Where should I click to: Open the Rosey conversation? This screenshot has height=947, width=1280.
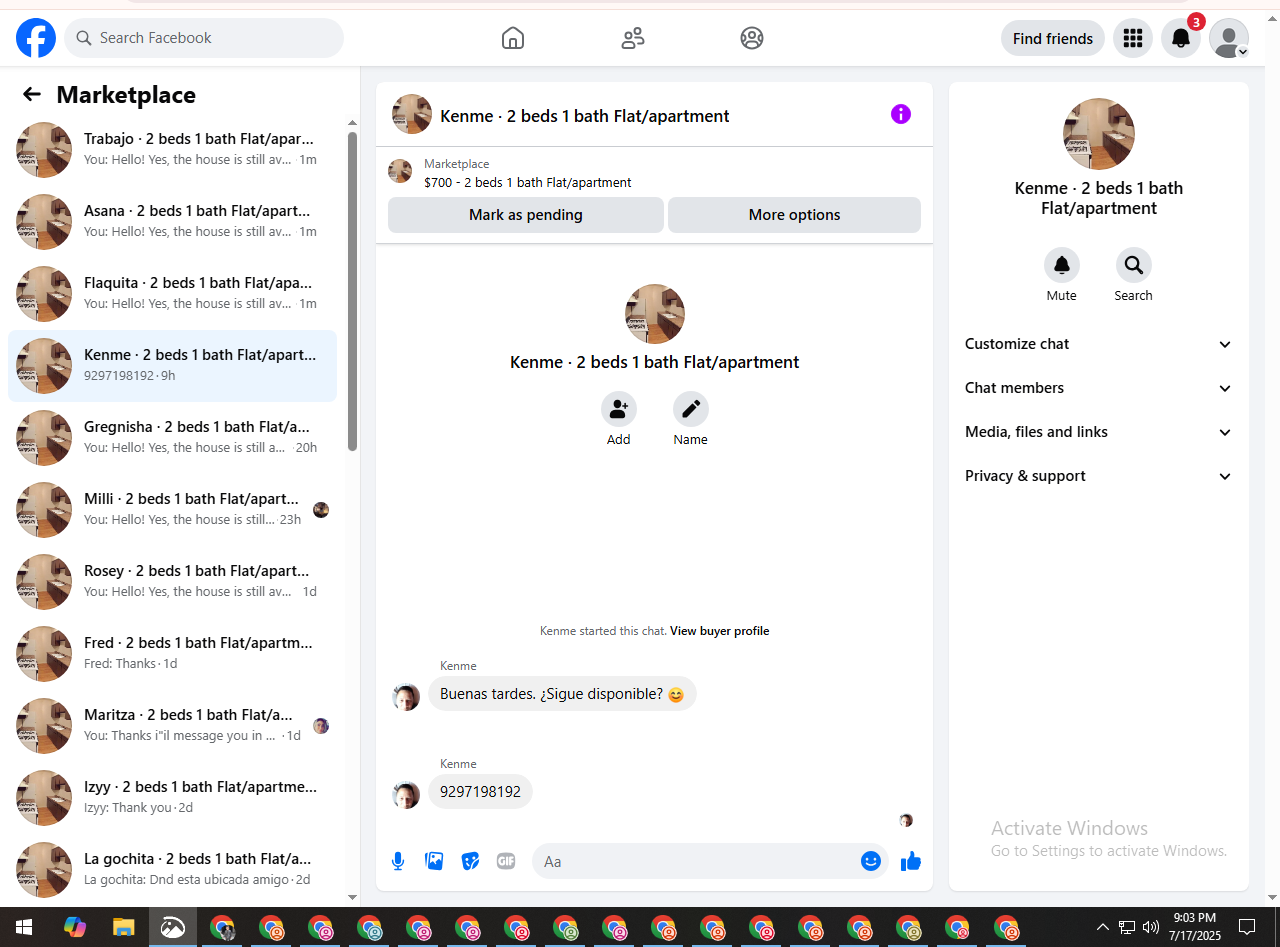[x=172, y=582]
